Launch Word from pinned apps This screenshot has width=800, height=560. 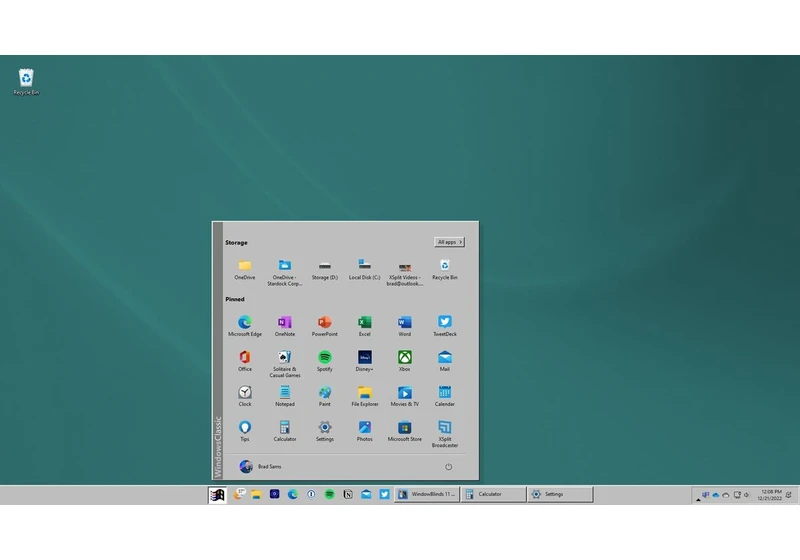tap(405, 326)
